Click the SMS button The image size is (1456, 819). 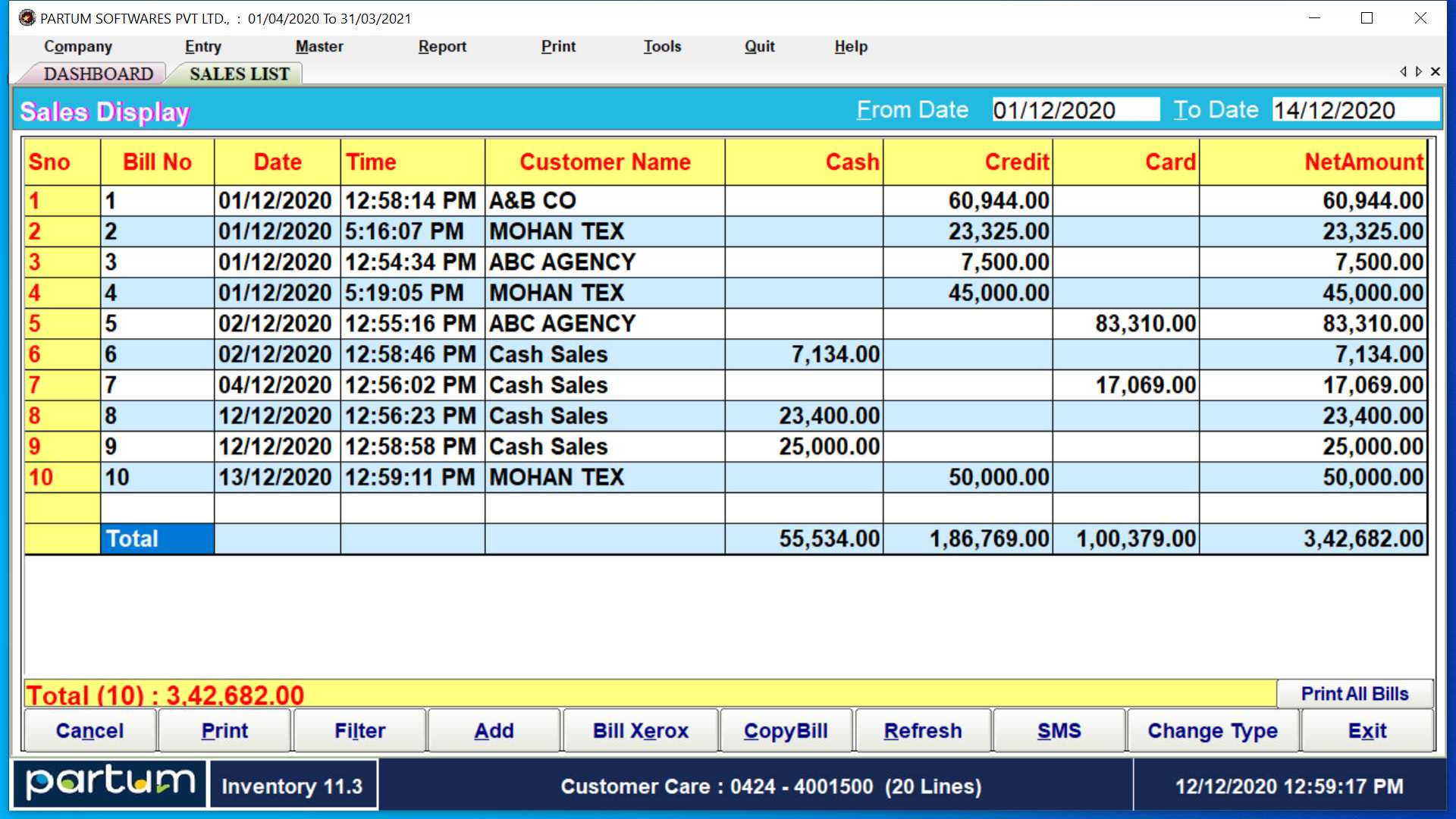coord(1059,730)
